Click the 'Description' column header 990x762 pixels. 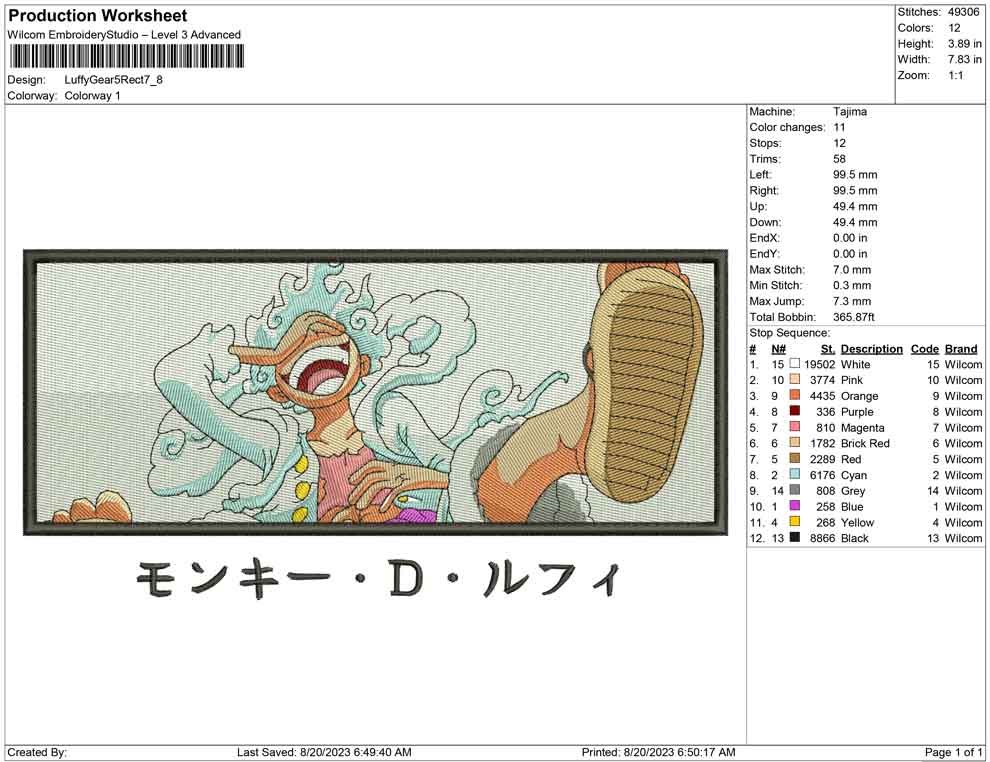coord(871,349)
